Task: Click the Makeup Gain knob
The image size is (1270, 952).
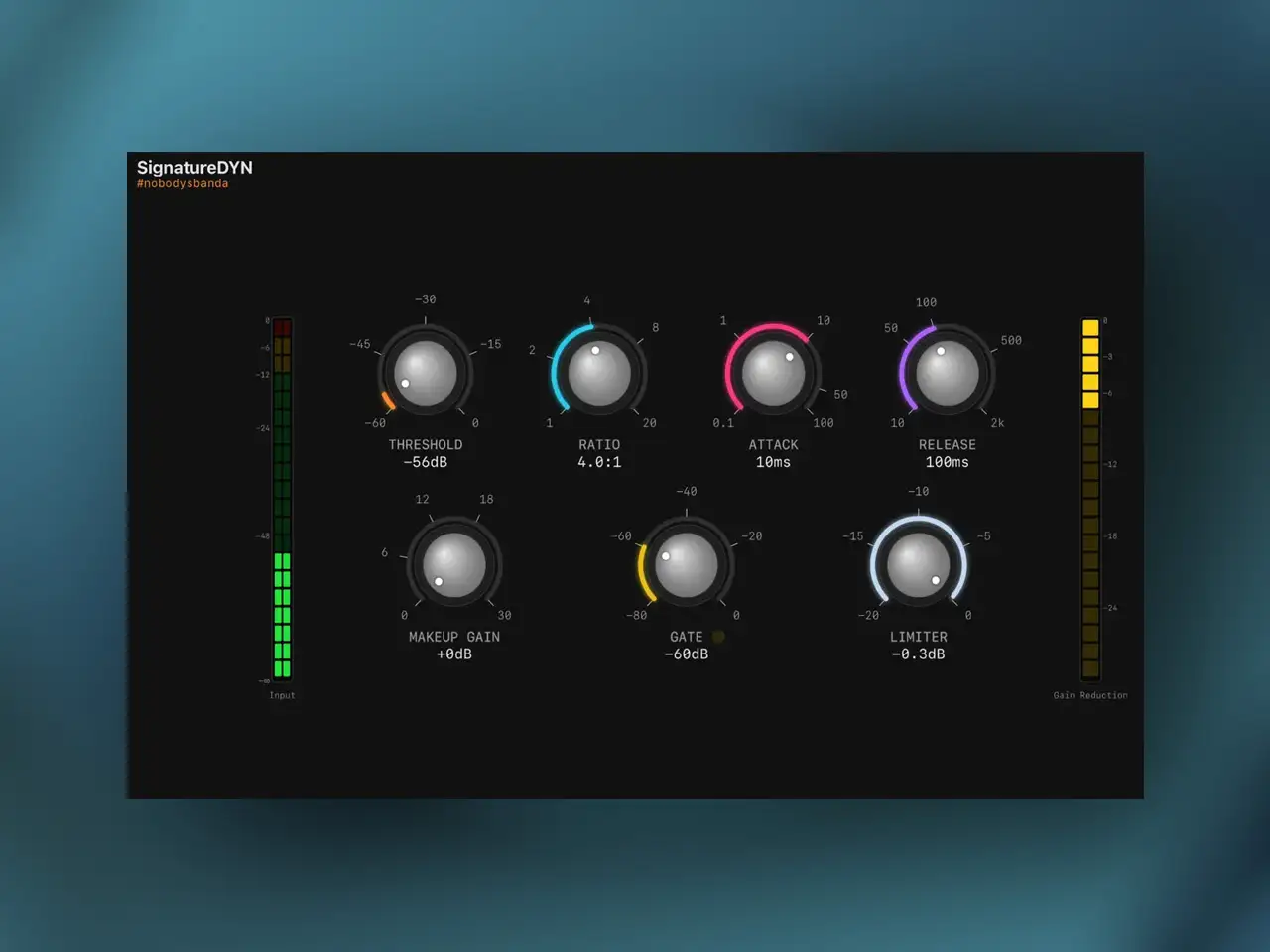Action: click(454, 564)
